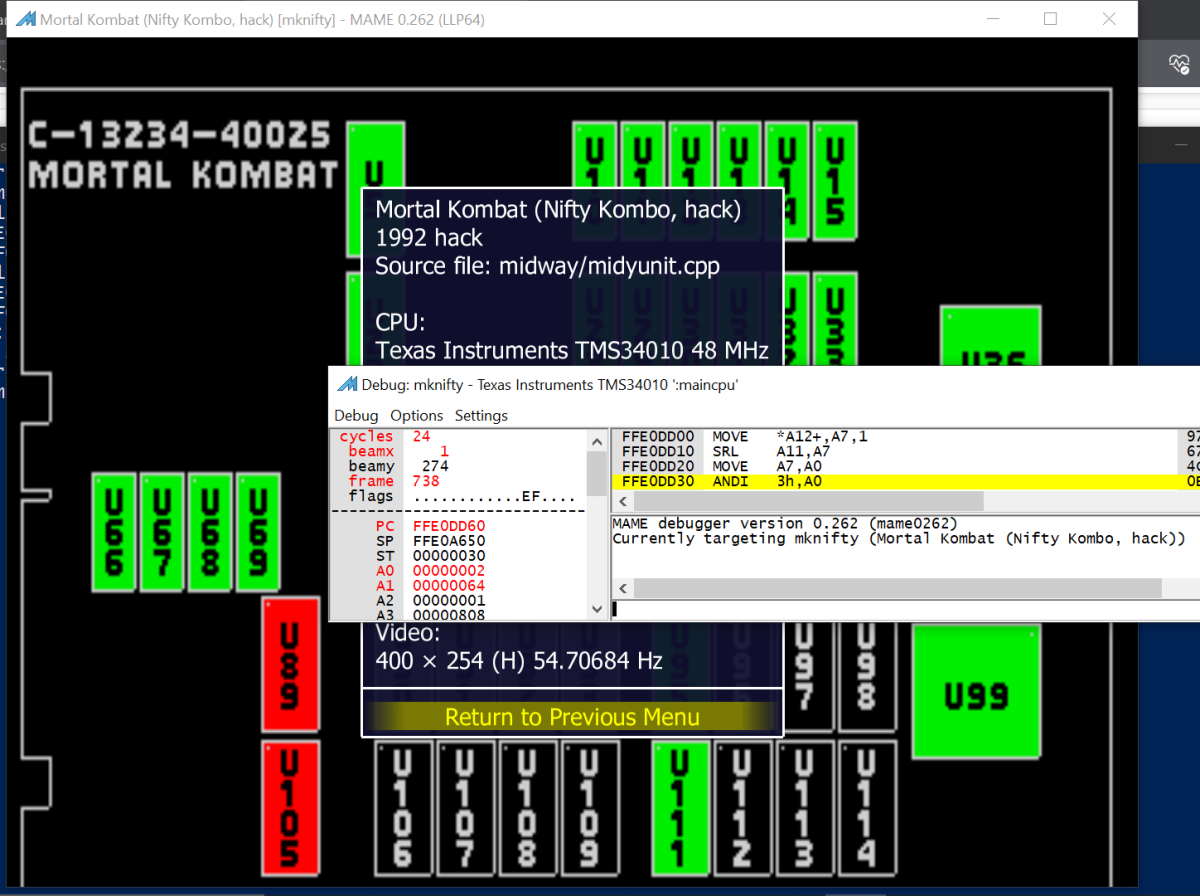The width and height of the screenshot is (1200, 896).
Task: Click the 400 × 254 video resolution line
Action: click(x=519, y=661)
